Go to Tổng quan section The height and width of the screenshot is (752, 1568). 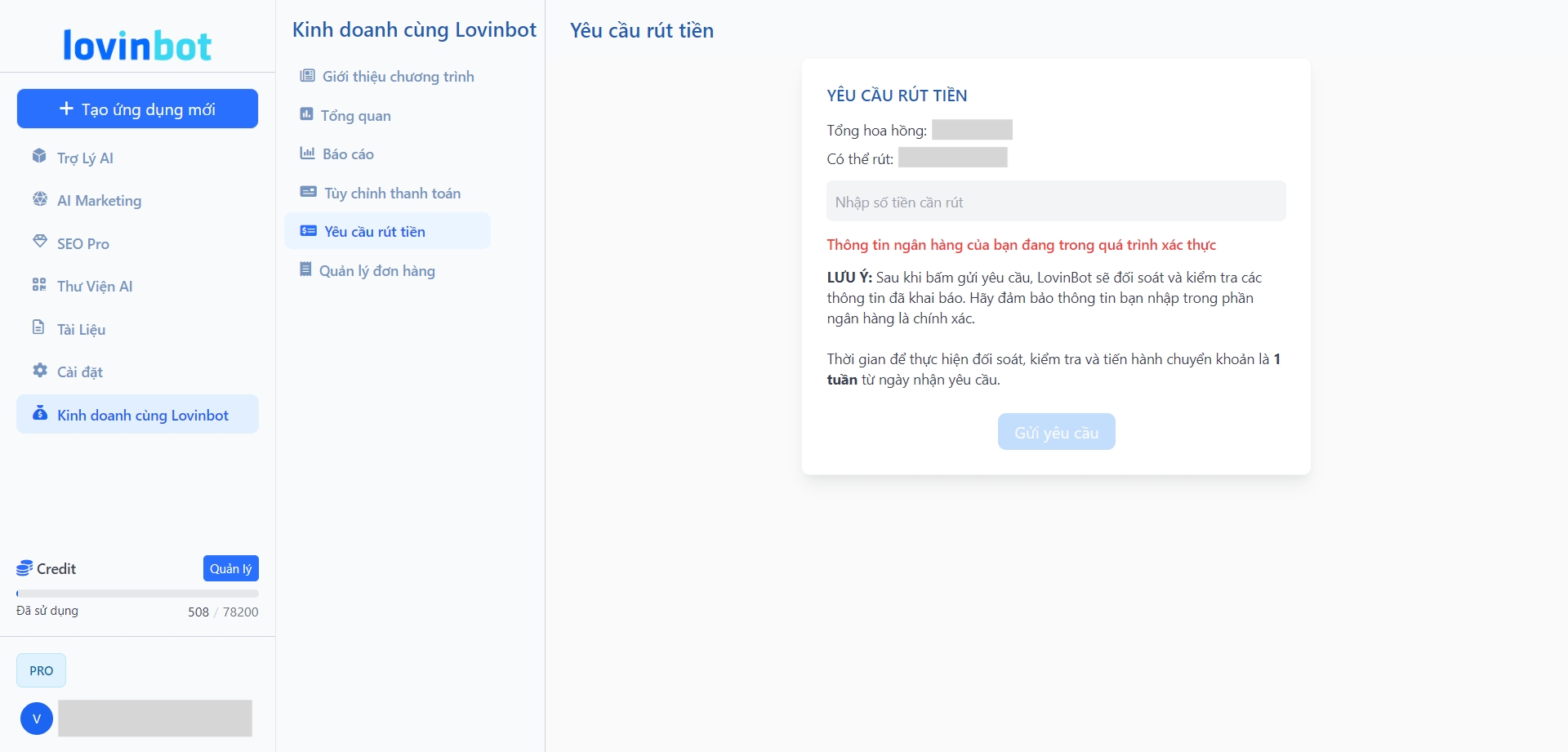355,116
